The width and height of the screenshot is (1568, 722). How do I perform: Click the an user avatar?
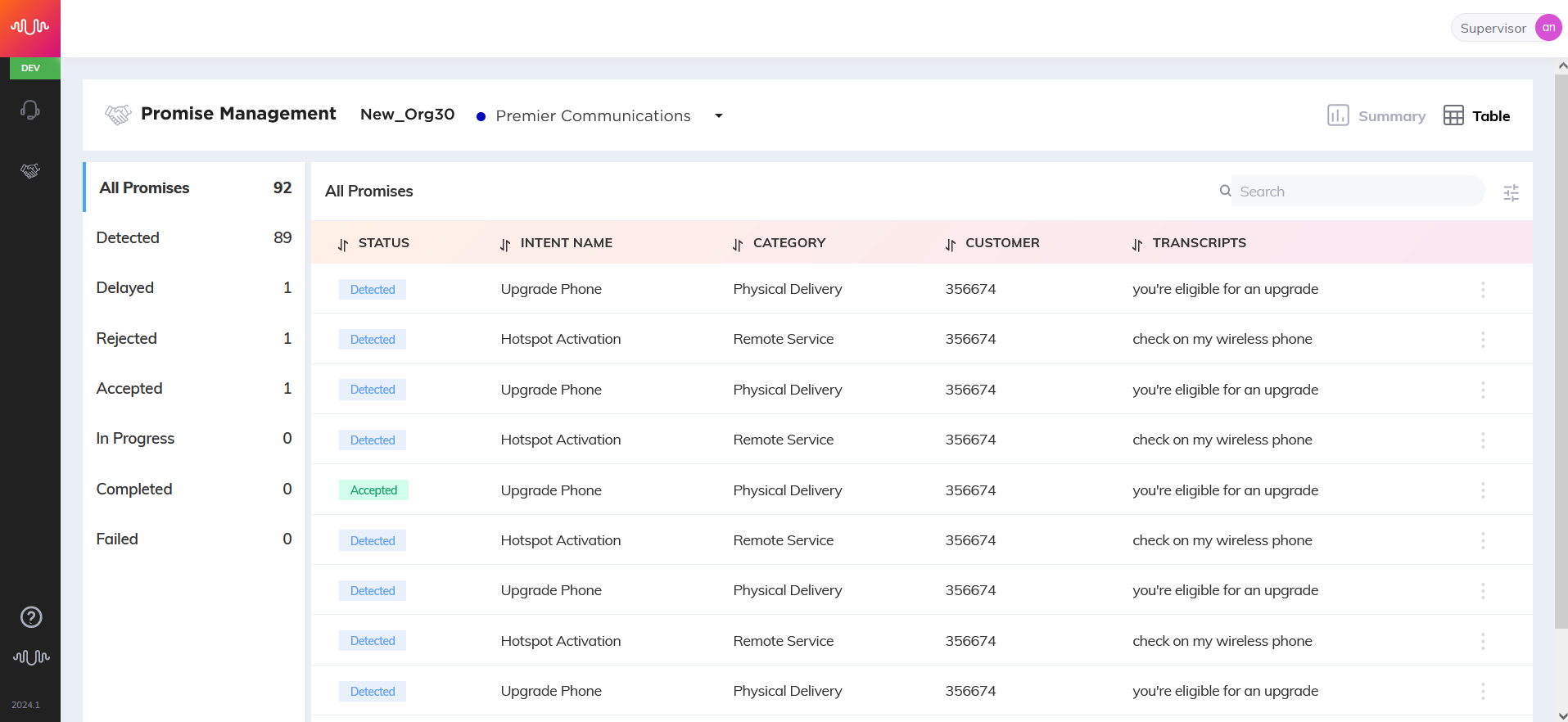1548,28
